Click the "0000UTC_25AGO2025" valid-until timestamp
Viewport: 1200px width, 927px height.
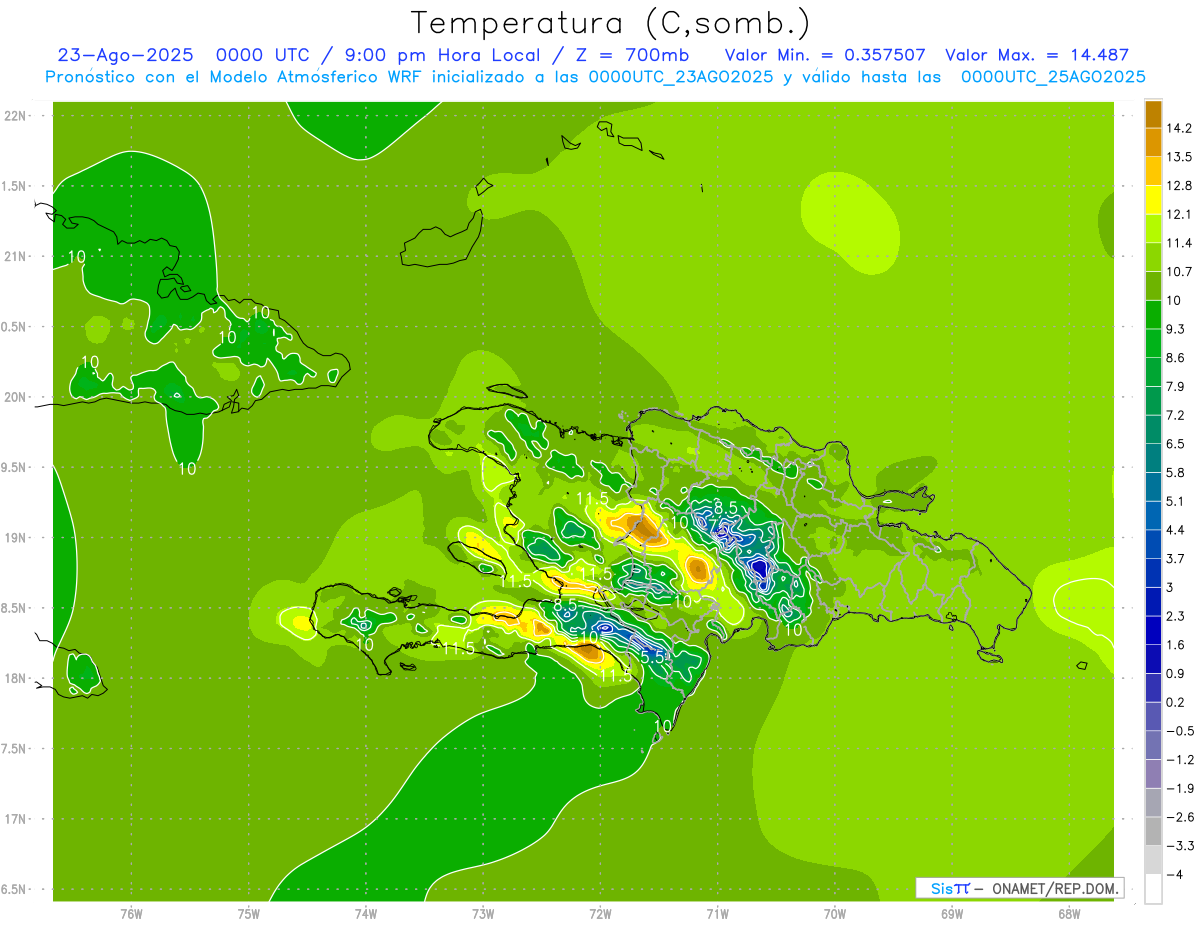pos(1053,77)
